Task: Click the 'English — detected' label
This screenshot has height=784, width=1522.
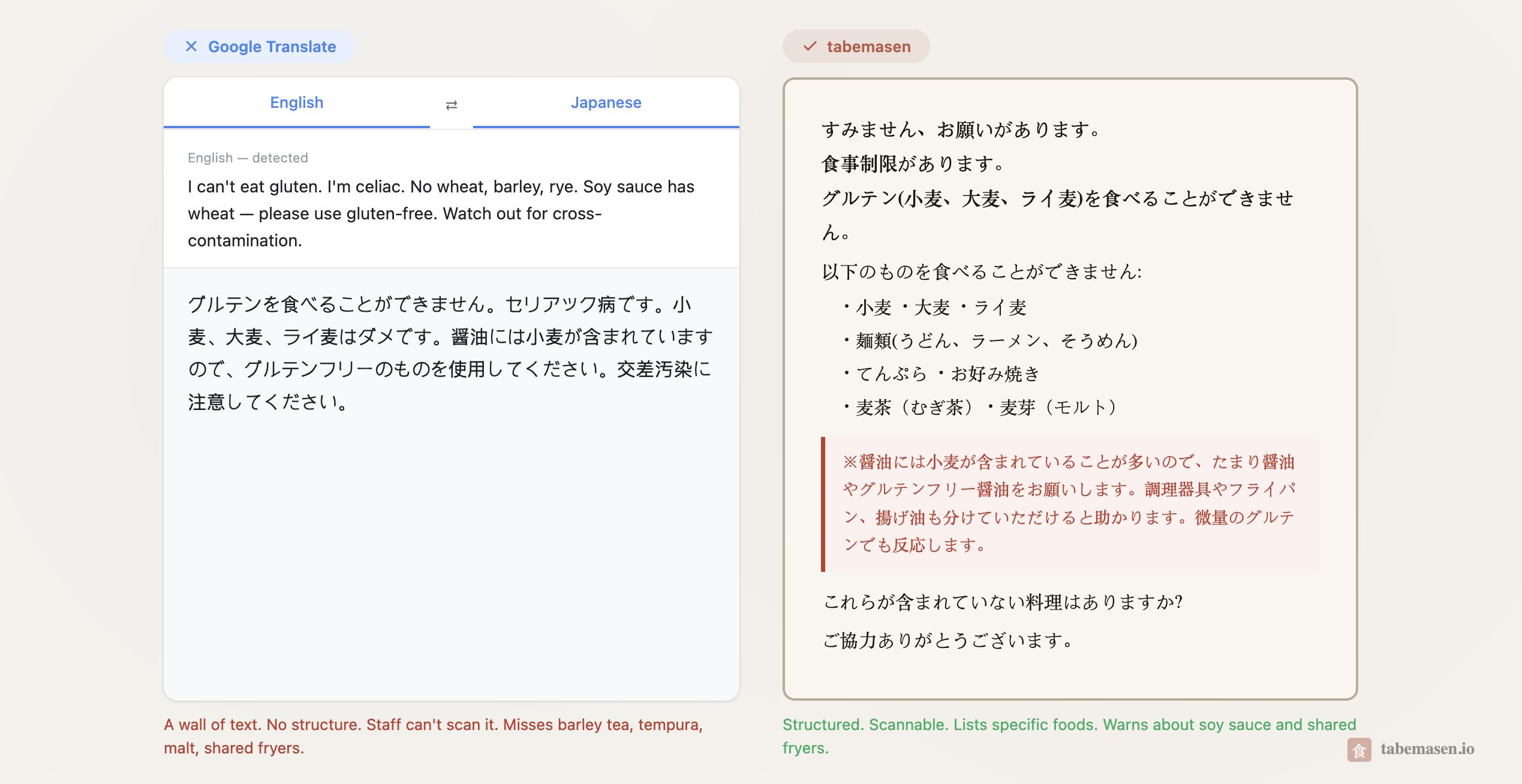Action: pyautogui.click(x=248, y=158)
